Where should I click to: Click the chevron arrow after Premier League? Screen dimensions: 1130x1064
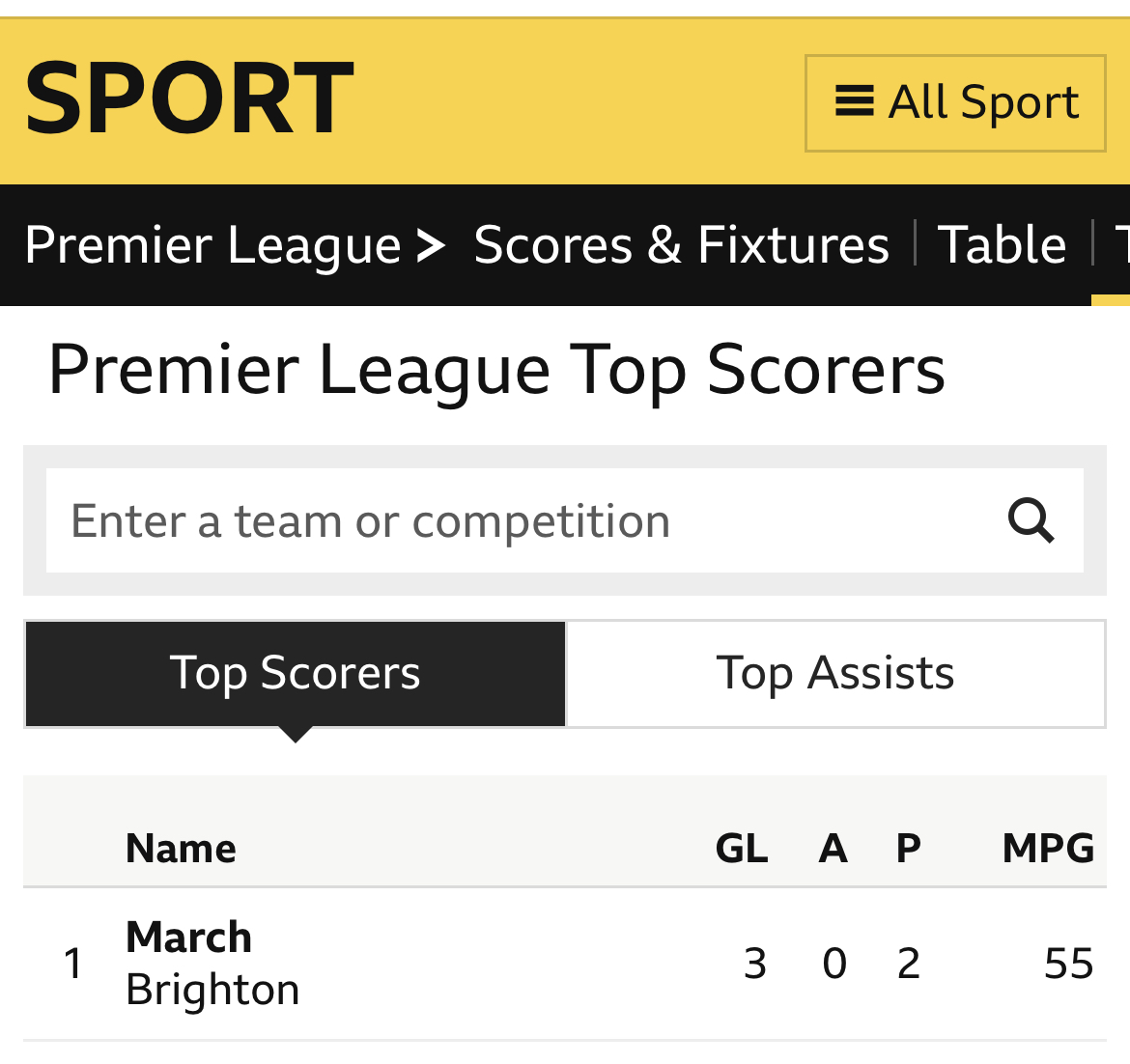(x=432, y=245)
